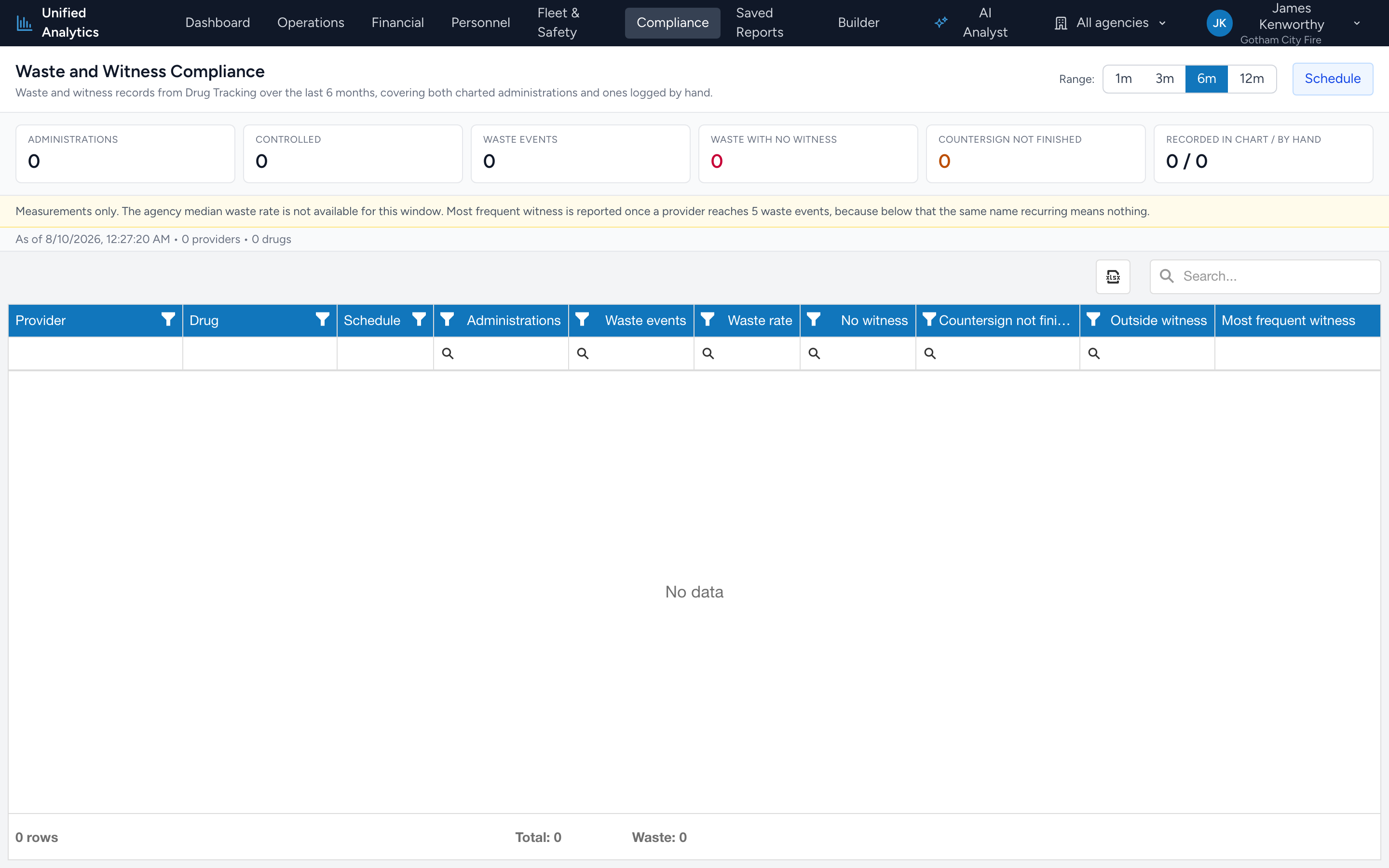Open the Builder tab
The height and width of the screenshot is (868, 1389).
tap(858, 23)
